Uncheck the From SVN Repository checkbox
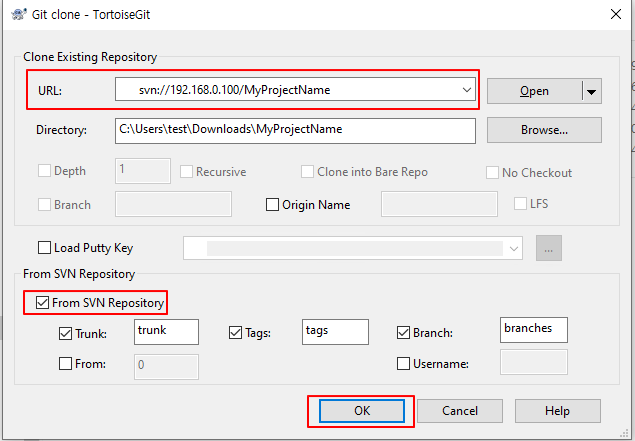The image size is (635, 441). point(43,303)
